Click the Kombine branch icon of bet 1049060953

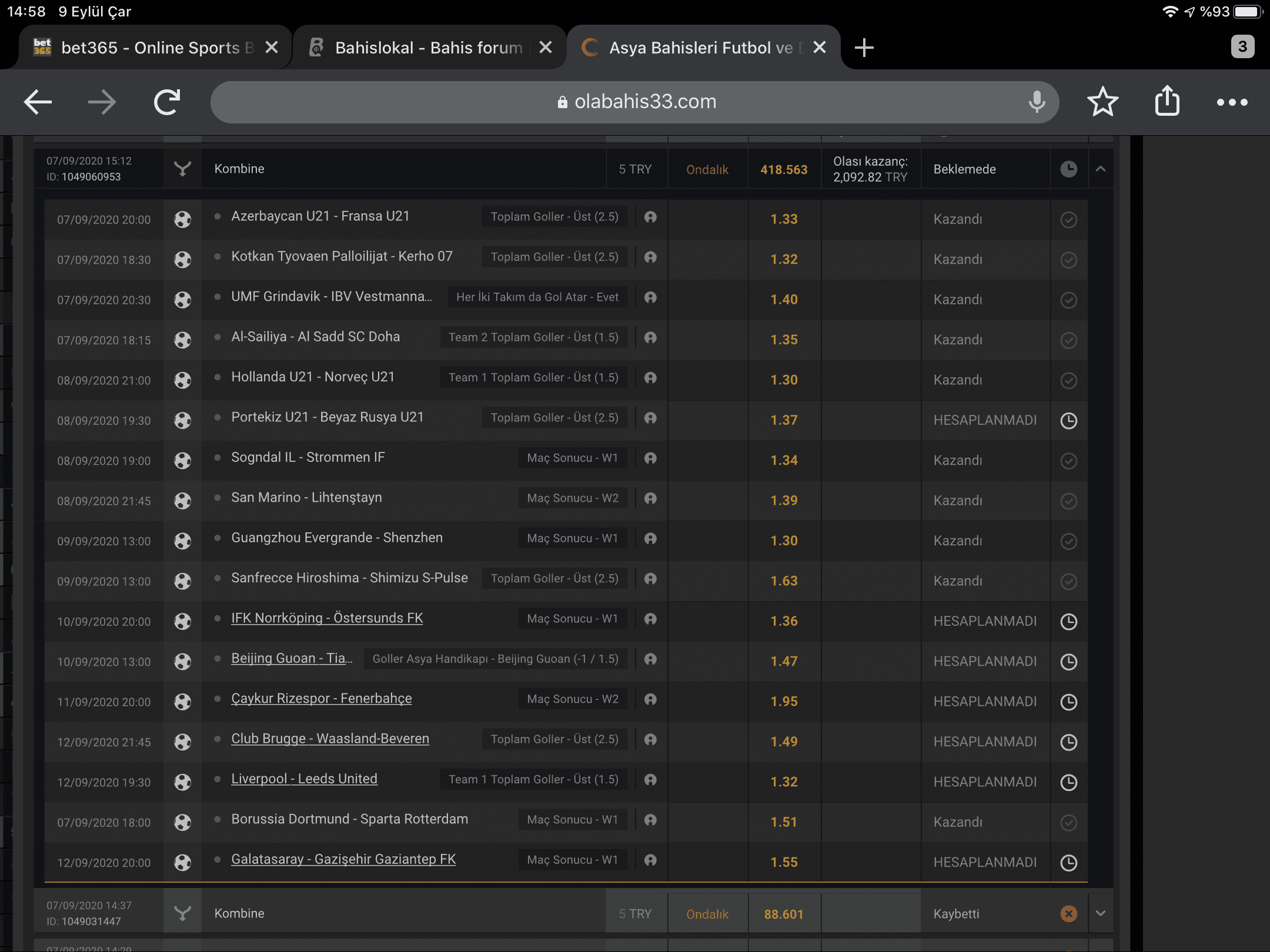click(183, 169)
